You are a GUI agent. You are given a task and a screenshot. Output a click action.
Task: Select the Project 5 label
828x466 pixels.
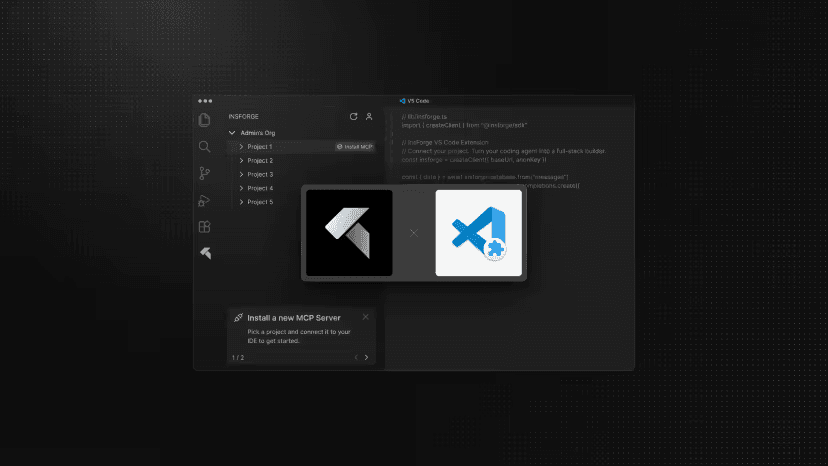[x=260, y=202]
